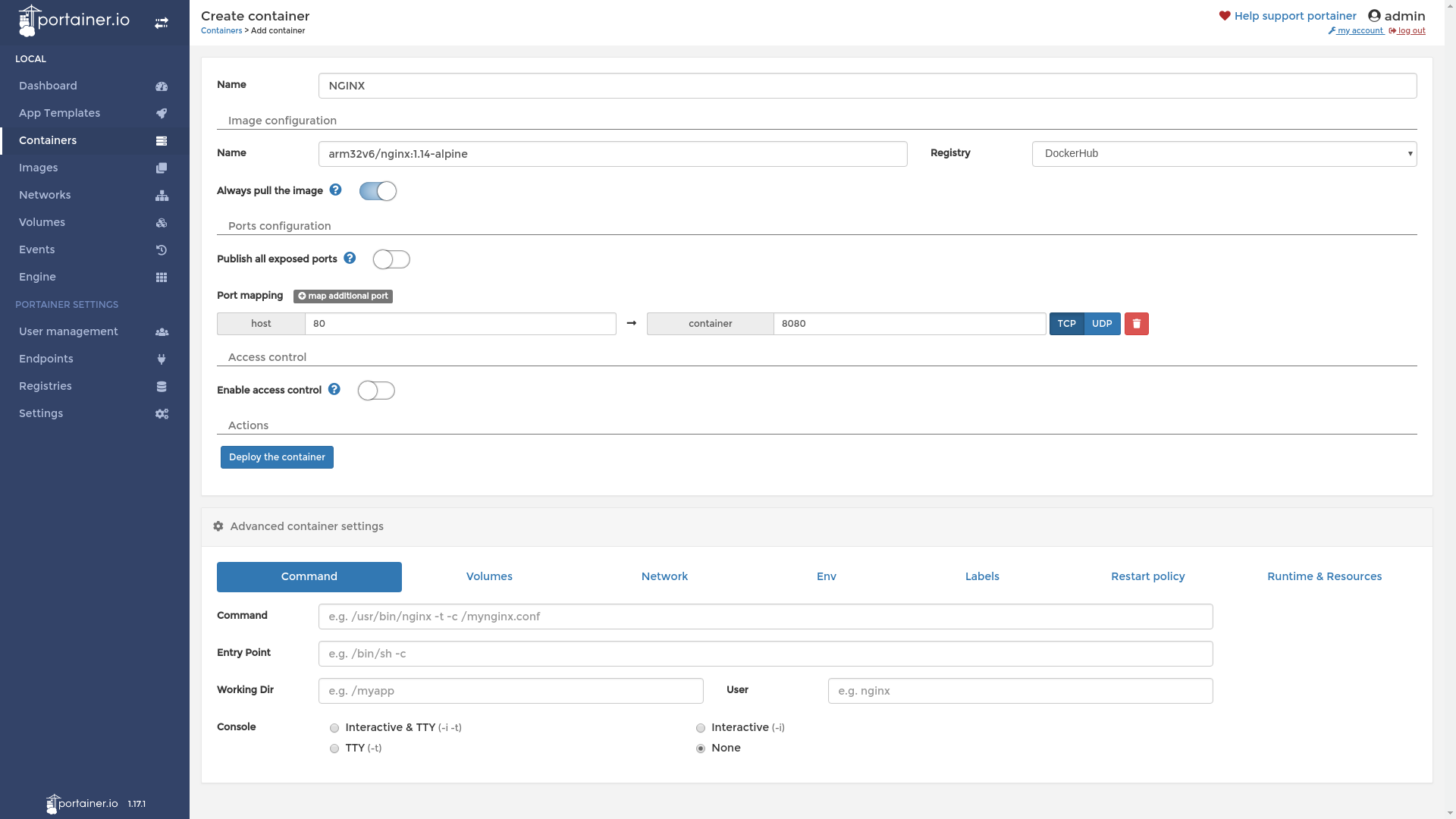
Task: Select Interactive (-i) console option
Action: pyautogui.click(x=701, y=728)
